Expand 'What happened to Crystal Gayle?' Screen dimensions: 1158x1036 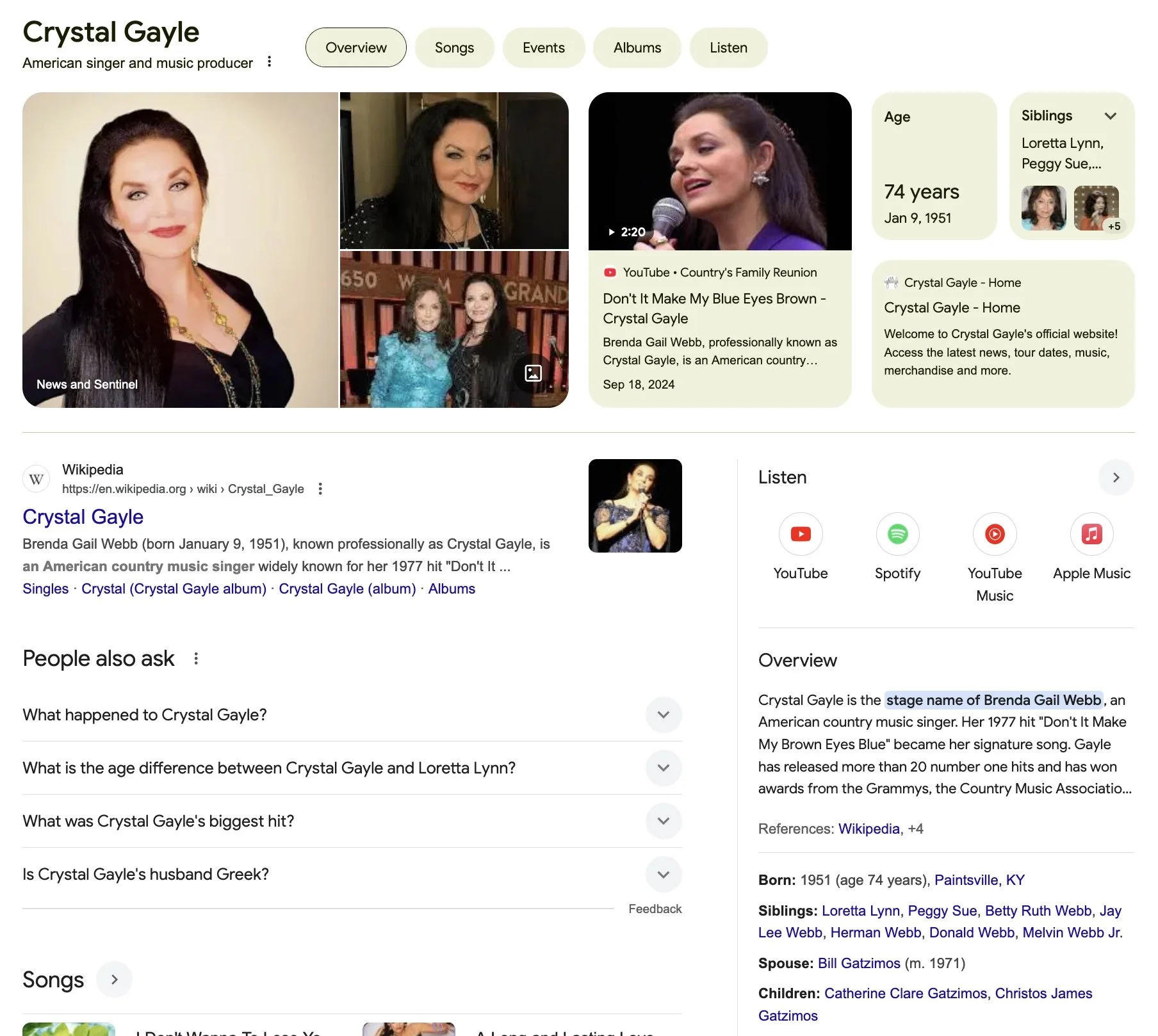point(664,715)
